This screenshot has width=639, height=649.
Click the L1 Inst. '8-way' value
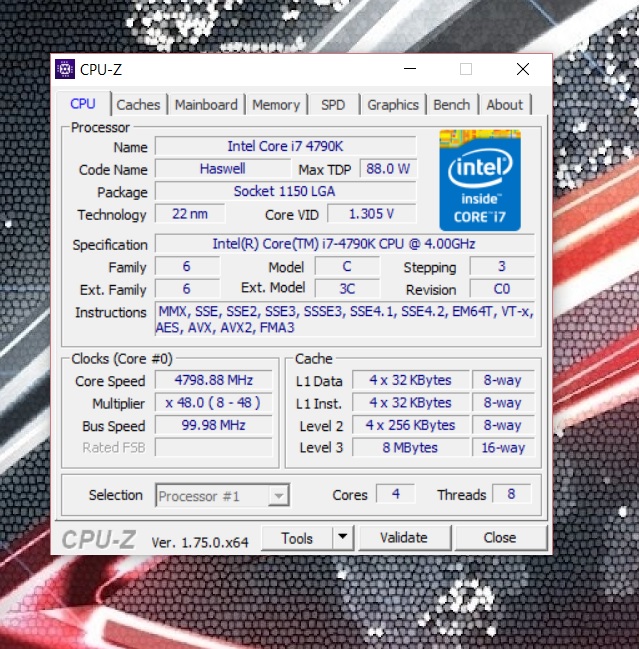[x=503, y=402]
